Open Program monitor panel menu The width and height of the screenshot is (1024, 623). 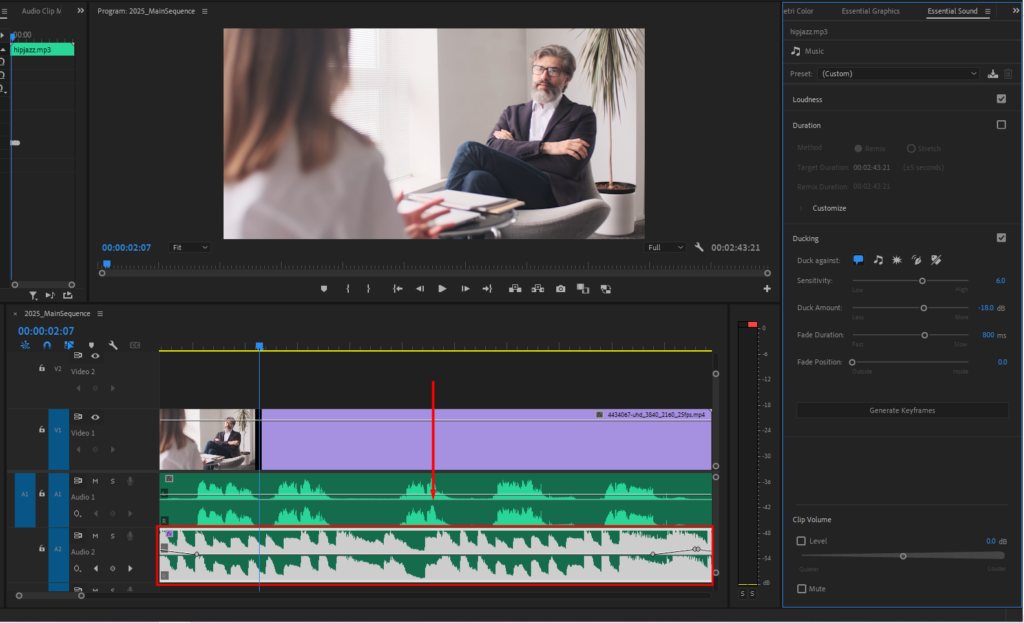[204, 11]
